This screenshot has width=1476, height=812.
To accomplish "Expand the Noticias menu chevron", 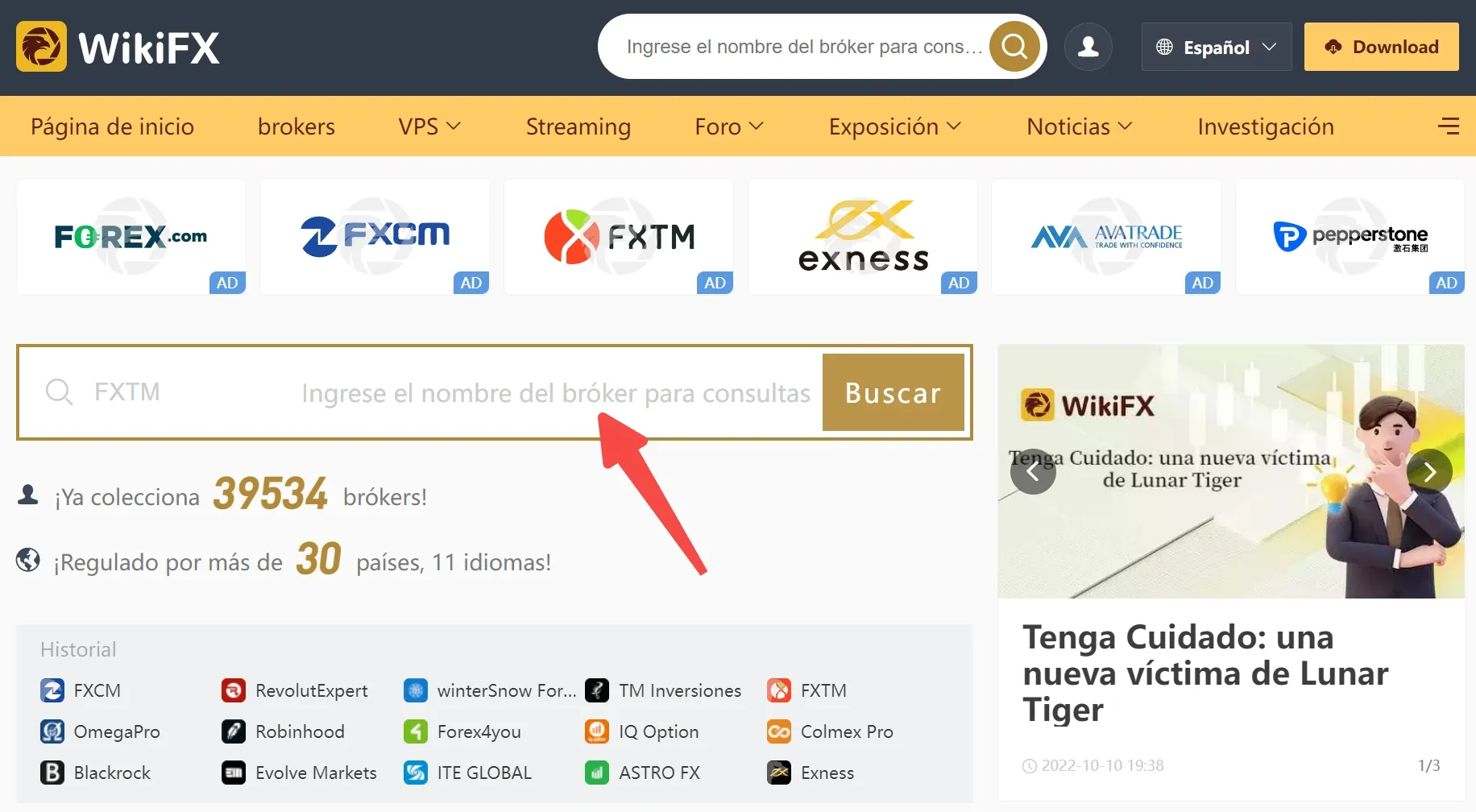I will click(x=1126, y=126).
